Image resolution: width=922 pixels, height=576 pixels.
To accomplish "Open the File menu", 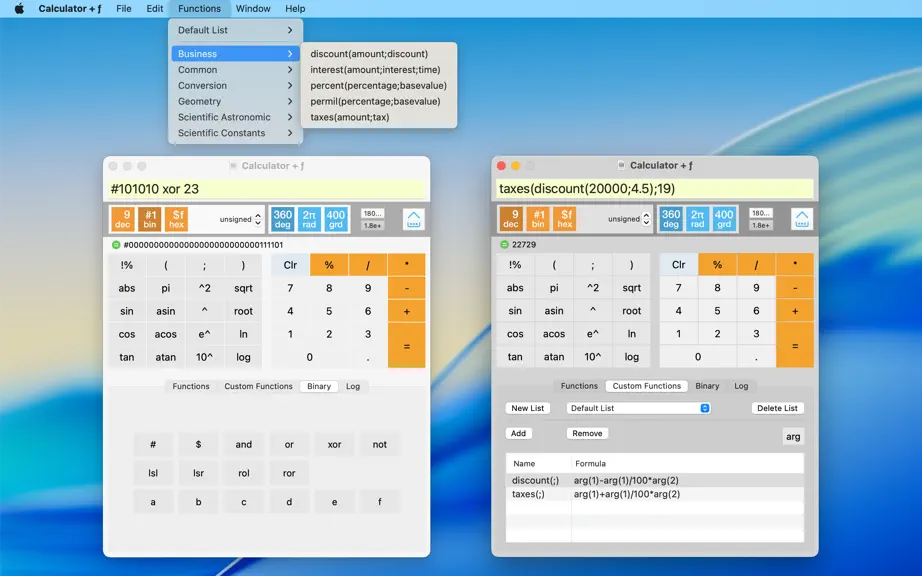I will pyautogui.click(x=123, y=9).
